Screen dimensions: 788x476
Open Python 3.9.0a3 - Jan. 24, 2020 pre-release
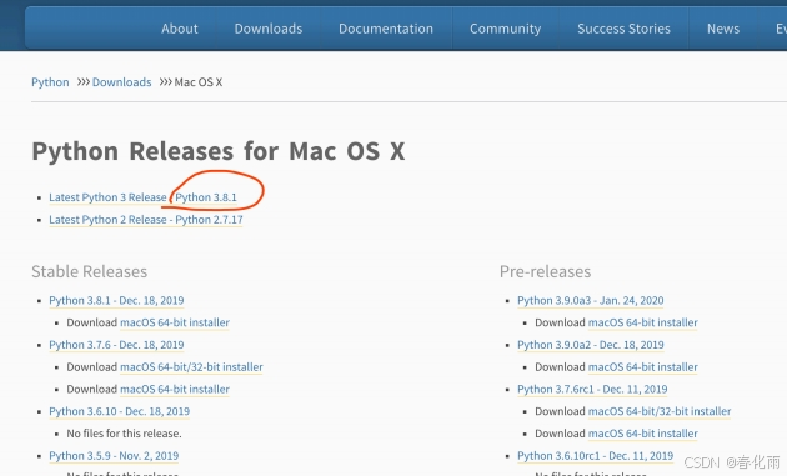click(590, 301)
